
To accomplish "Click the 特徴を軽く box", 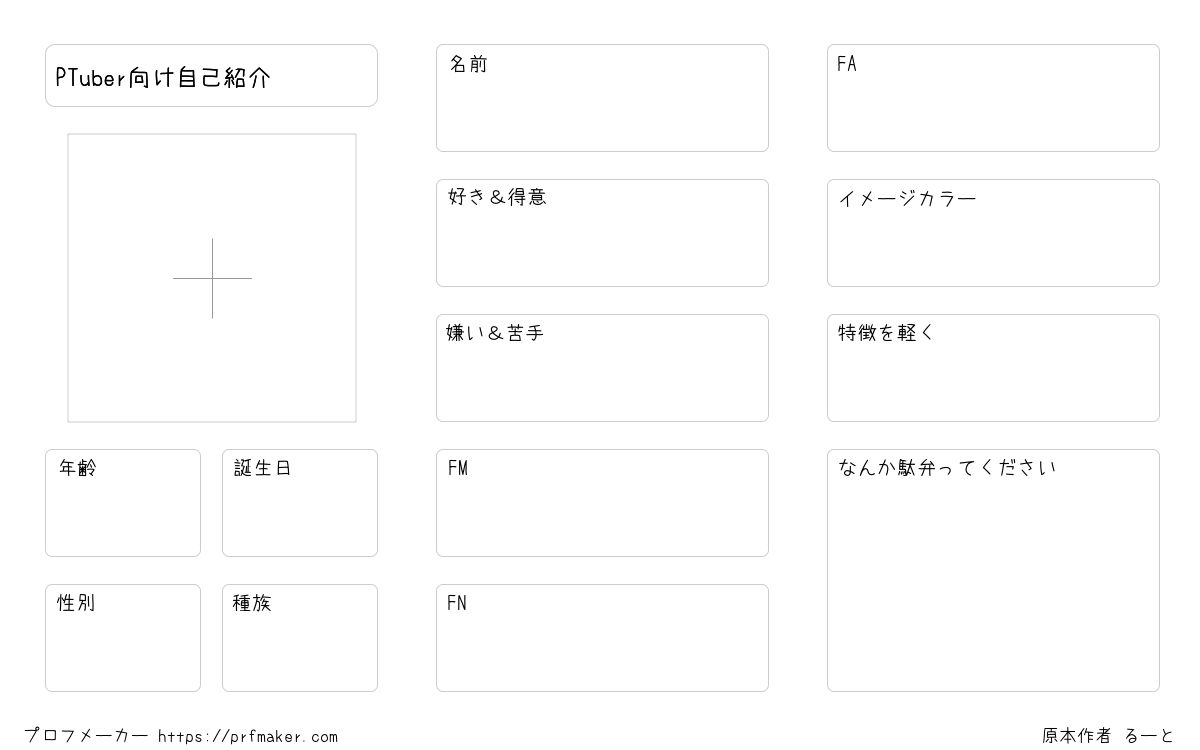I will click(x=993, y=368).
